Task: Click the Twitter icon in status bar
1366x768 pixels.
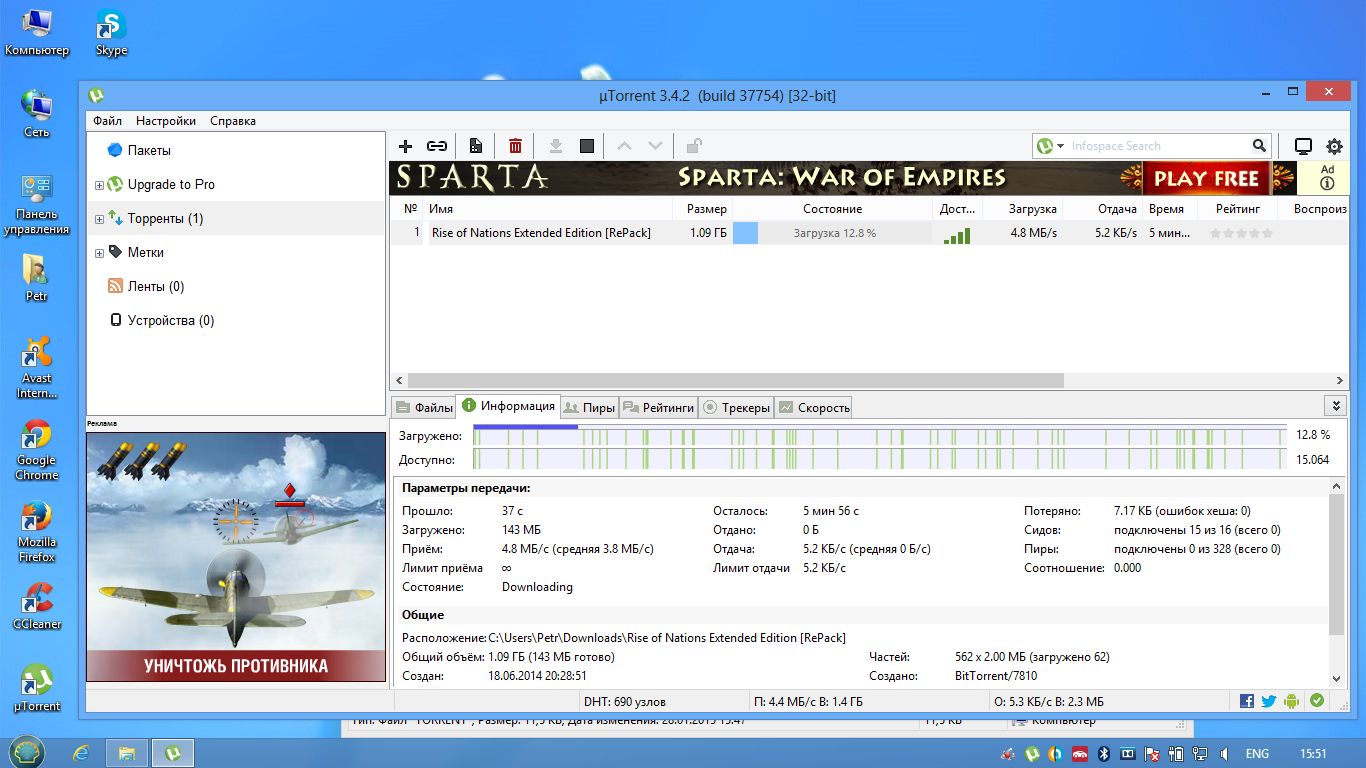Action: (1269, 701)
